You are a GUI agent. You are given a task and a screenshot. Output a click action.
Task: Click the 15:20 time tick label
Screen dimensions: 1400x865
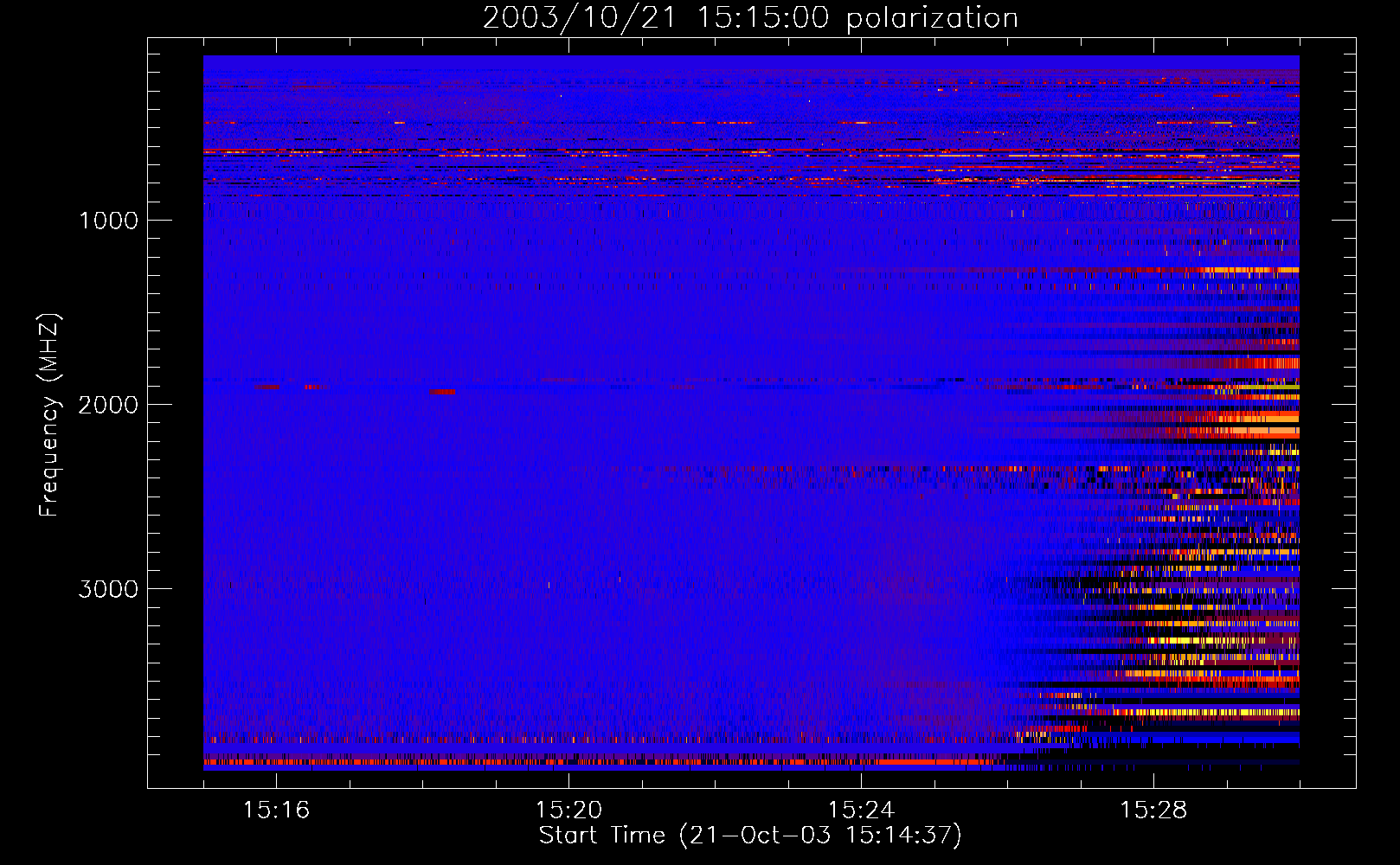coord(568,810)
